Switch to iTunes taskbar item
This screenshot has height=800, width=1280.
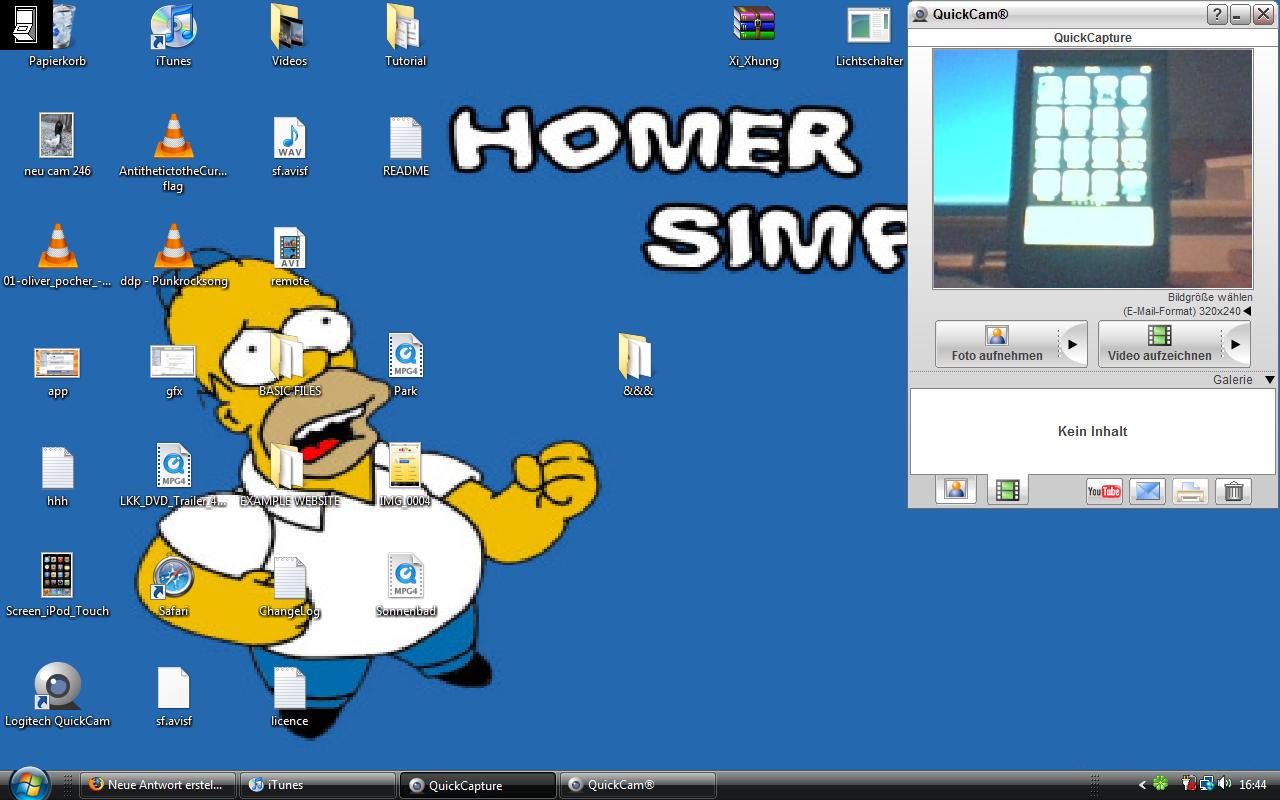coord(317,785)
